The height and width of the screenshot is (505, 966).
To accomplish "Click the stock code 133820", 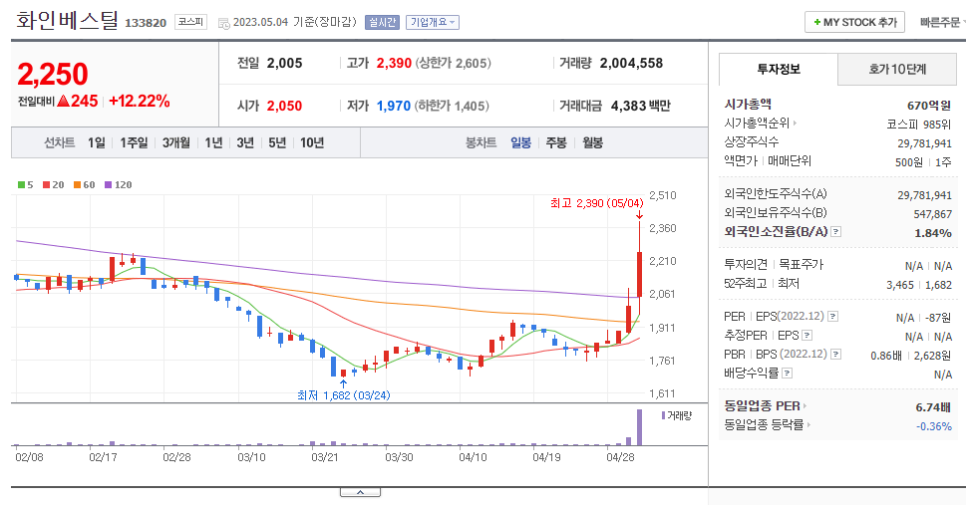I will (x=145, y=23).
